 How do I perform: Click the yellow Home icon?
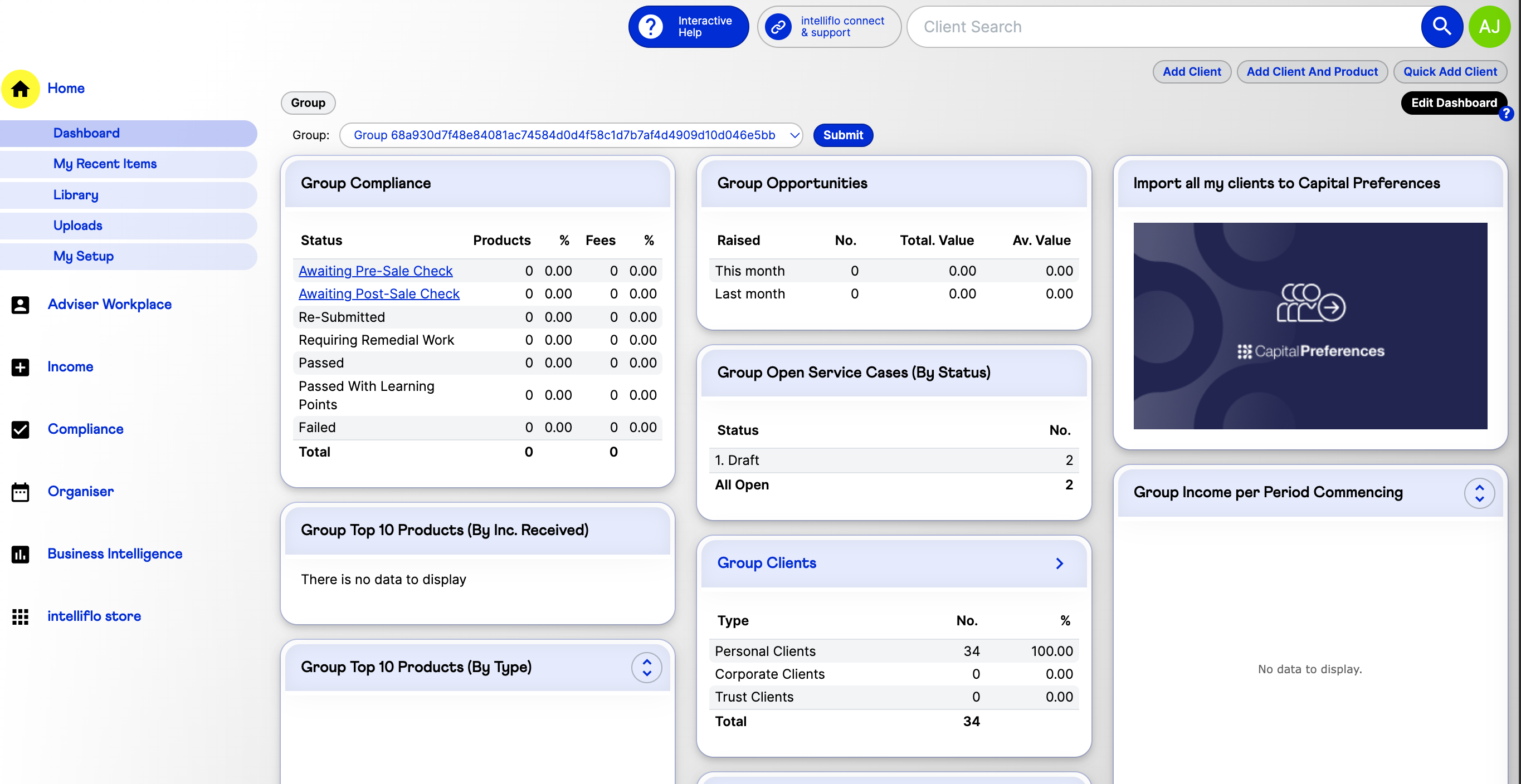[x=20, y=89]
